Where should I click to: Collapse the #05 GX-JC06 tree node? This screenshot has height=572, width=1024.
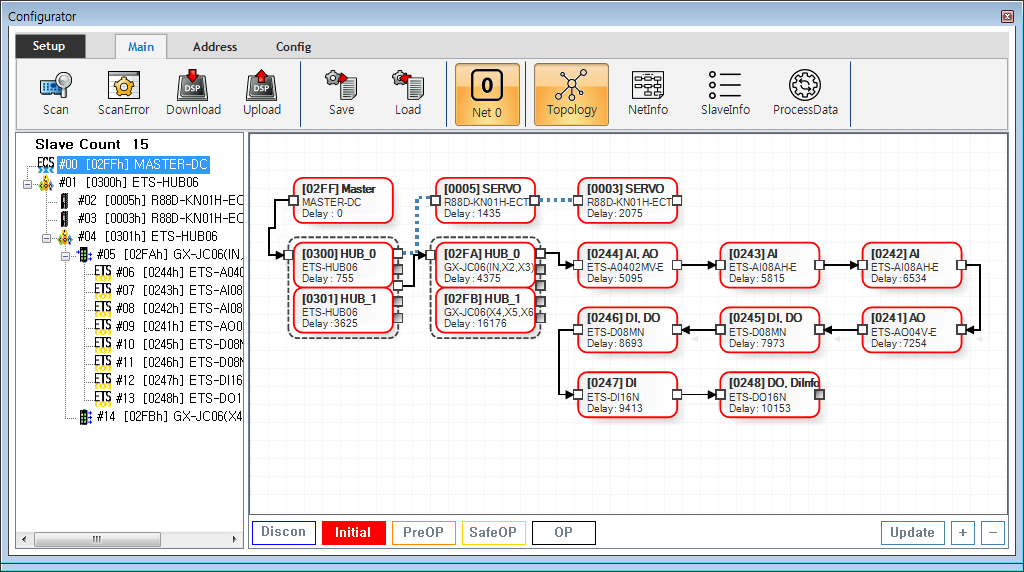click(66, 255)
